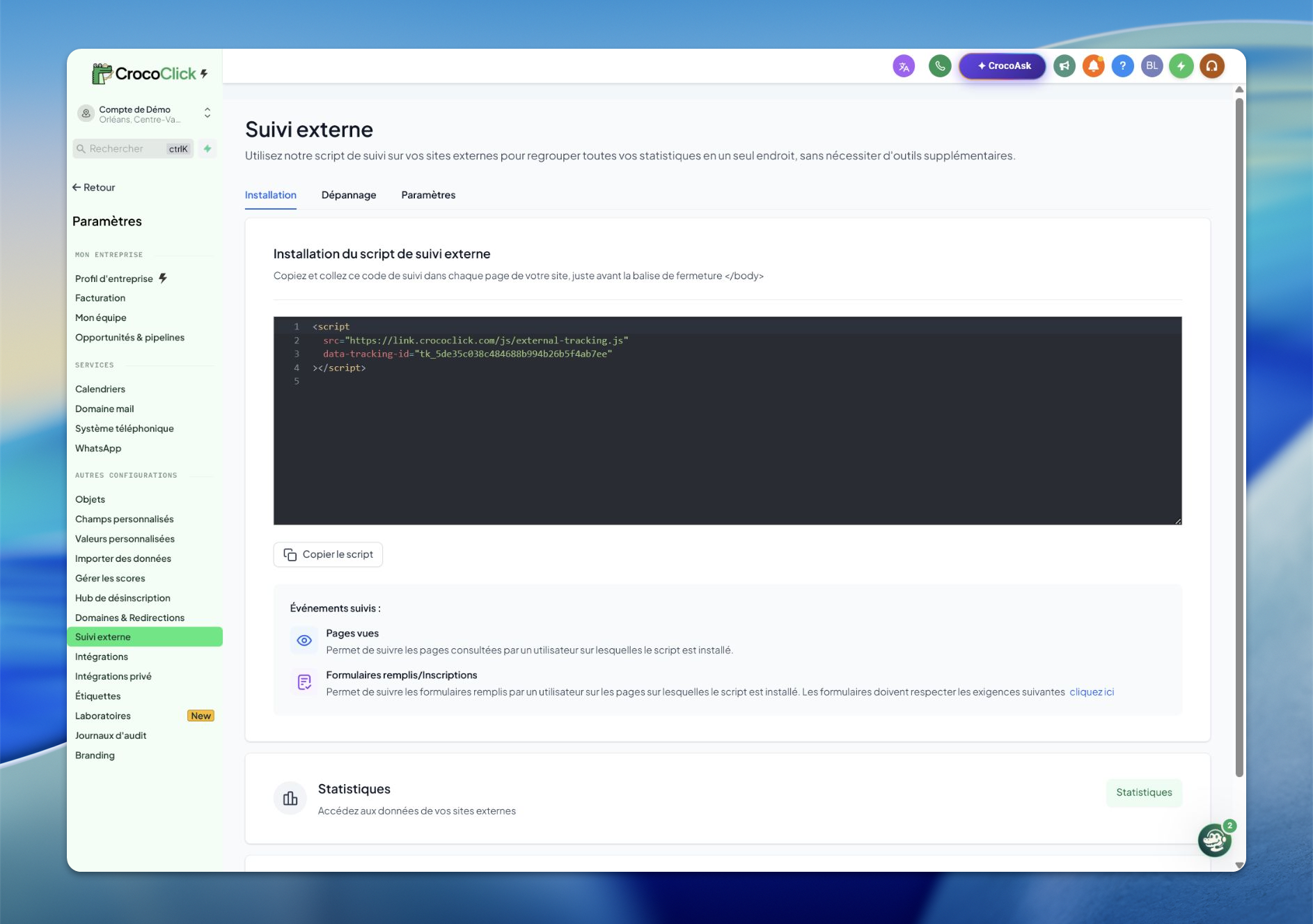Click the scroll-up arrow of the page scrollbar
1313x924 pixels.
(x=1239, y=90)
